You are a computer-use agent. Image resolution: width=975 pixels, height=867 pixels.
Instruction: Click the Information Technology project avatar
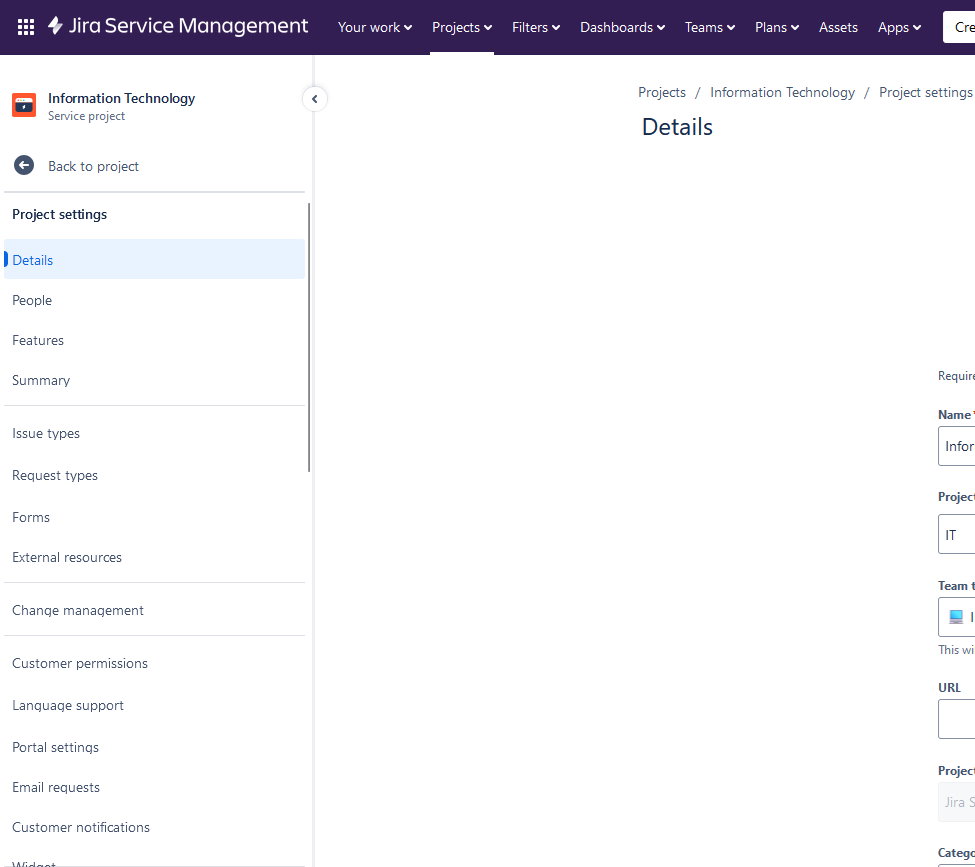point(24,105)
